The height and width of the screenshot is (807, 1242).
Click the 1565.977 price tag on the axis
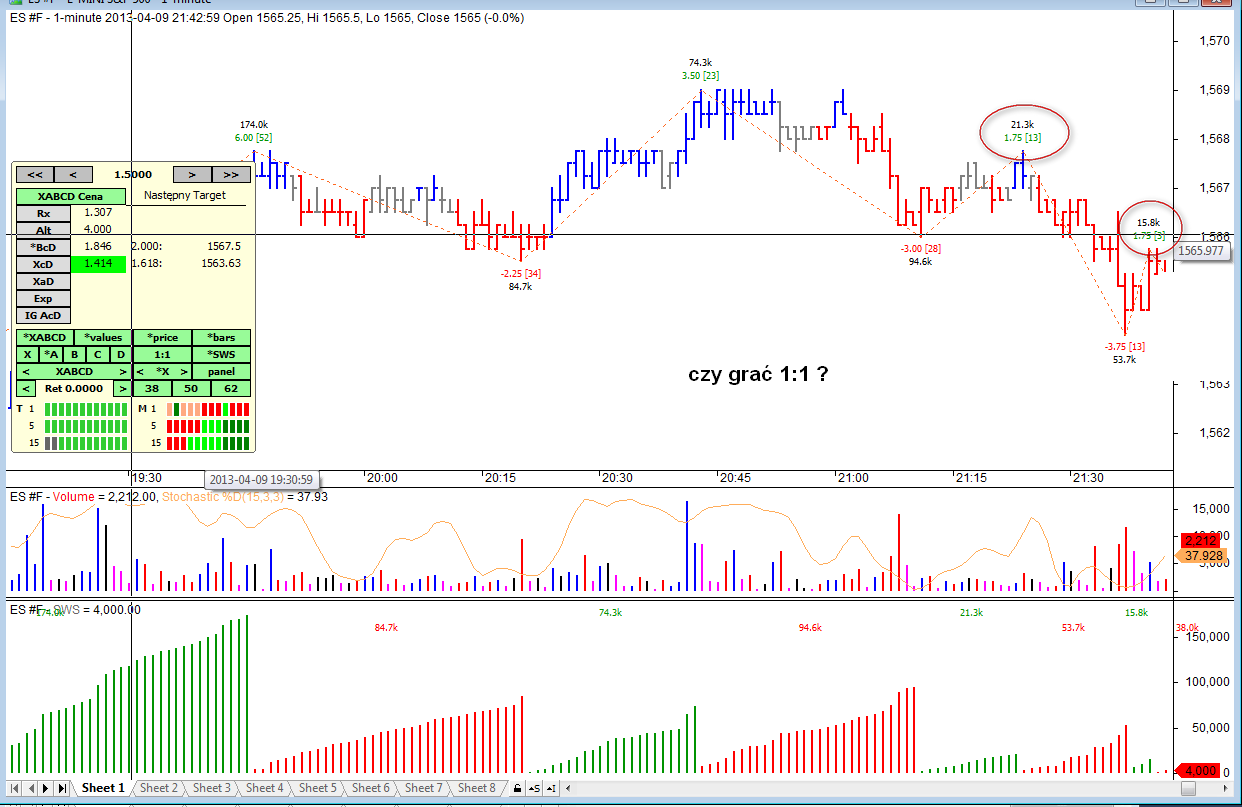[x=1201, y=252]
